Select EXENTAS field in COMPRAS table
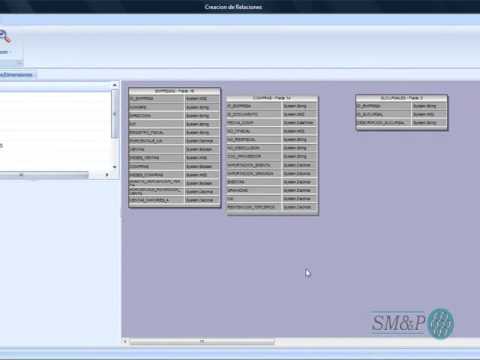Viewport: 480px width, 360px height. 272,182
